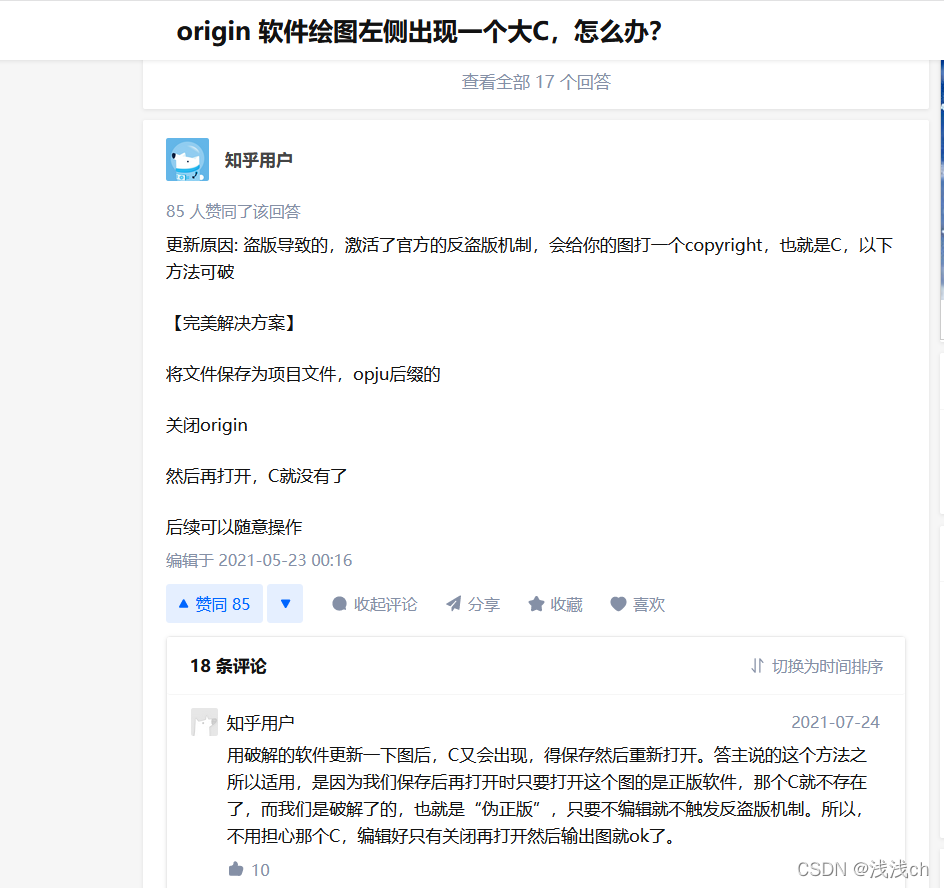Open the commenter's avatar thumbnail
Screen dimensions: 944x888
tap(204, 722)
